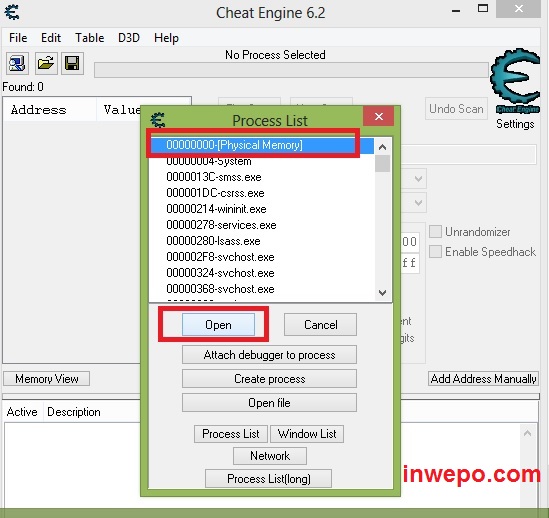
Task: Click process list scrollbar down arrow
Action: tap(382, 292)
